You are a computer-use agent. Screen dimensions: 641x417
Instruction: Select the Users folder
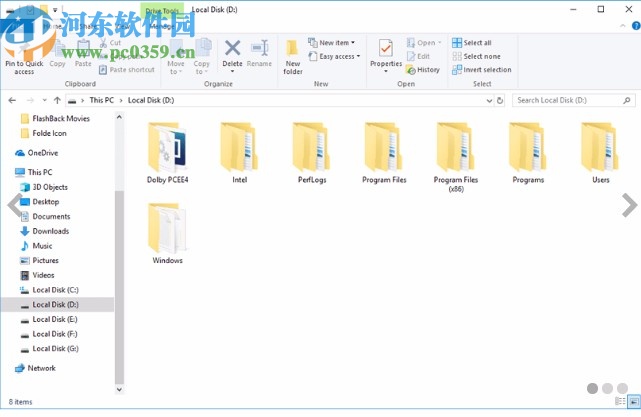coord(601,153)
